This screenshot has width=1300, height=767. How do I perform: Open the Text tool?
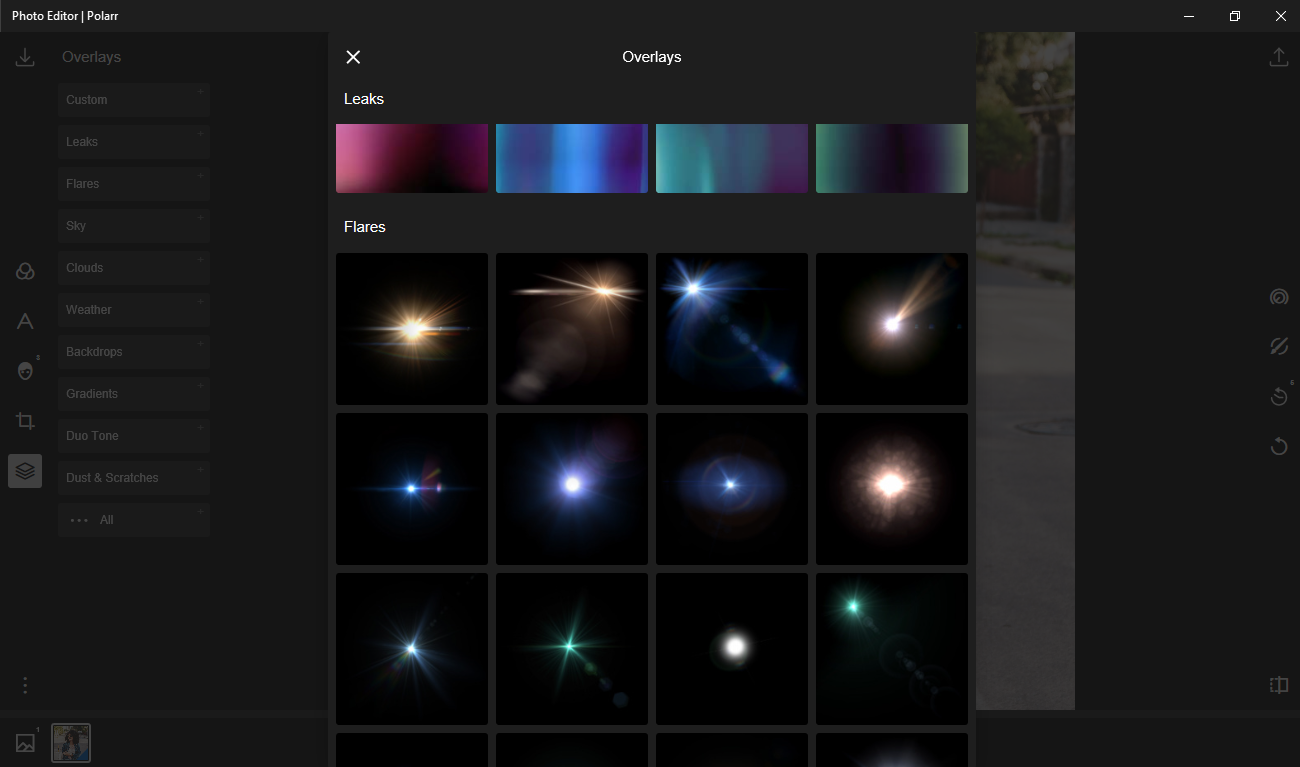25,321
